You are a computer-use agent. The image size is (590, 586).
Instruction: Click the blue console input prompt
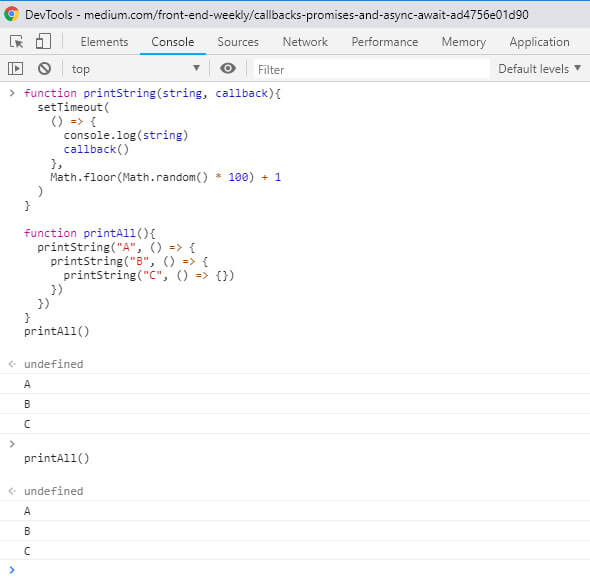[12, 570]
